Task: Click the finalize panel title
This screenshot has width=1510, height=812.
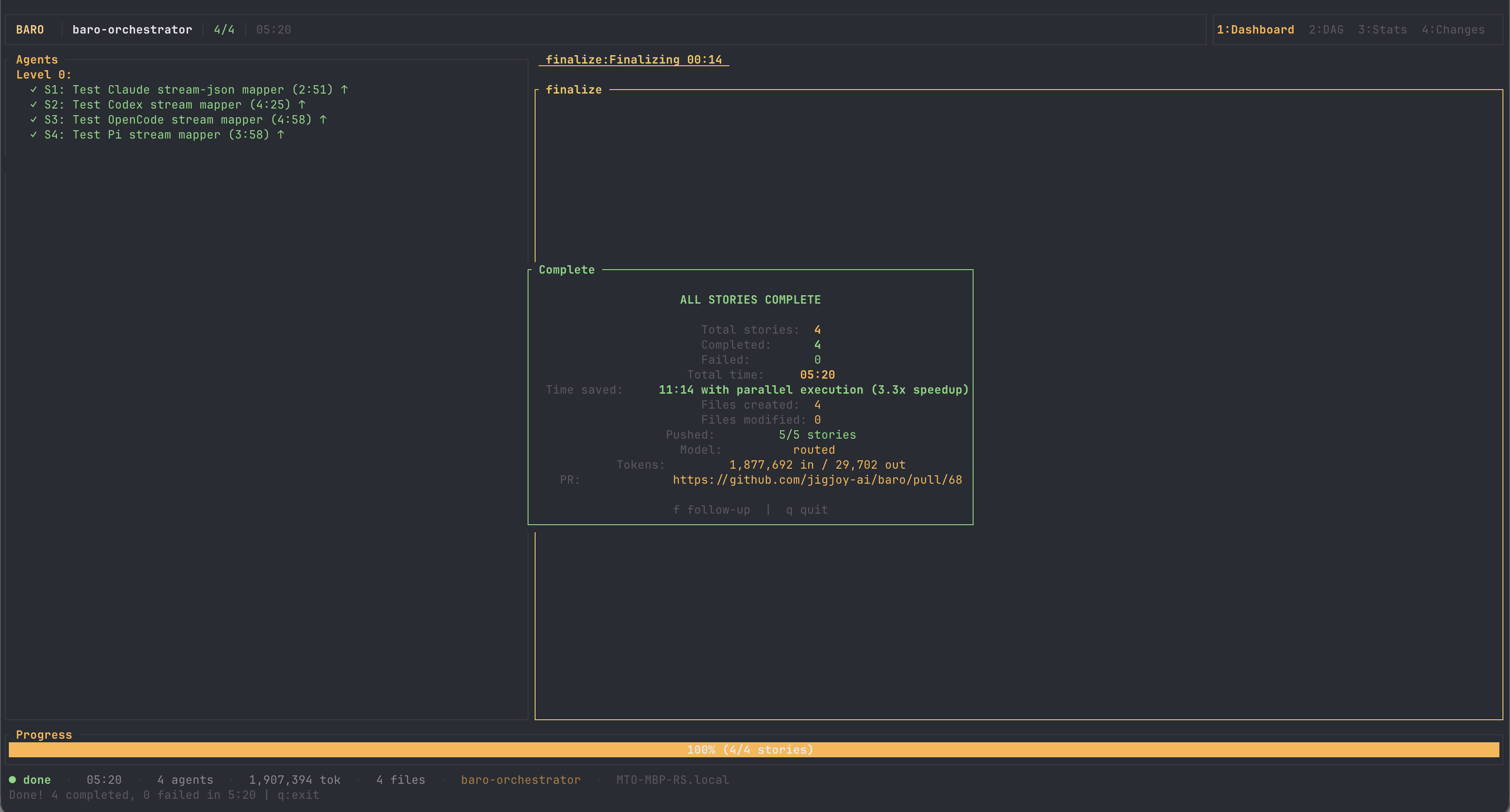Action: (x=573, y=90)
